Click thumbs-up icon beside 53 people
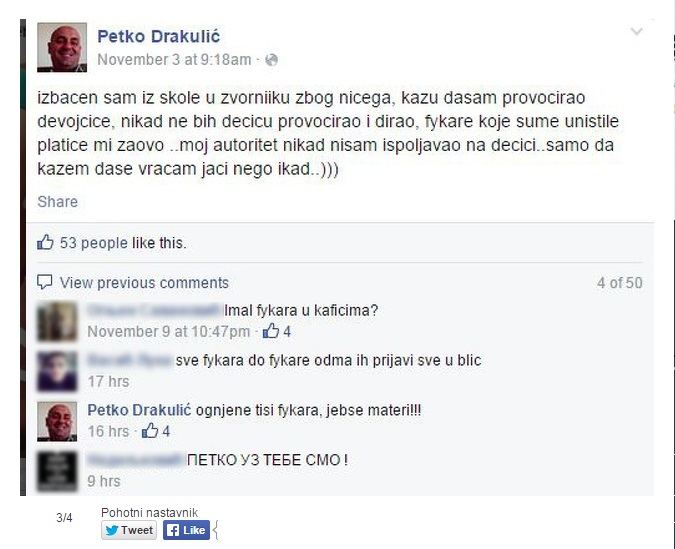The width and height of the screenshot is (675, 549). pos(45,242)
